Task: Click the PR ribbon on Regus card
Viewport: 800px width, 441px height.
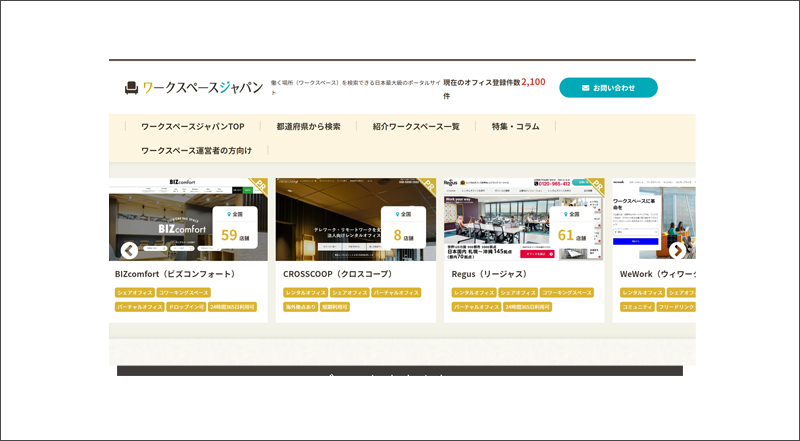Action: point(595,186)
